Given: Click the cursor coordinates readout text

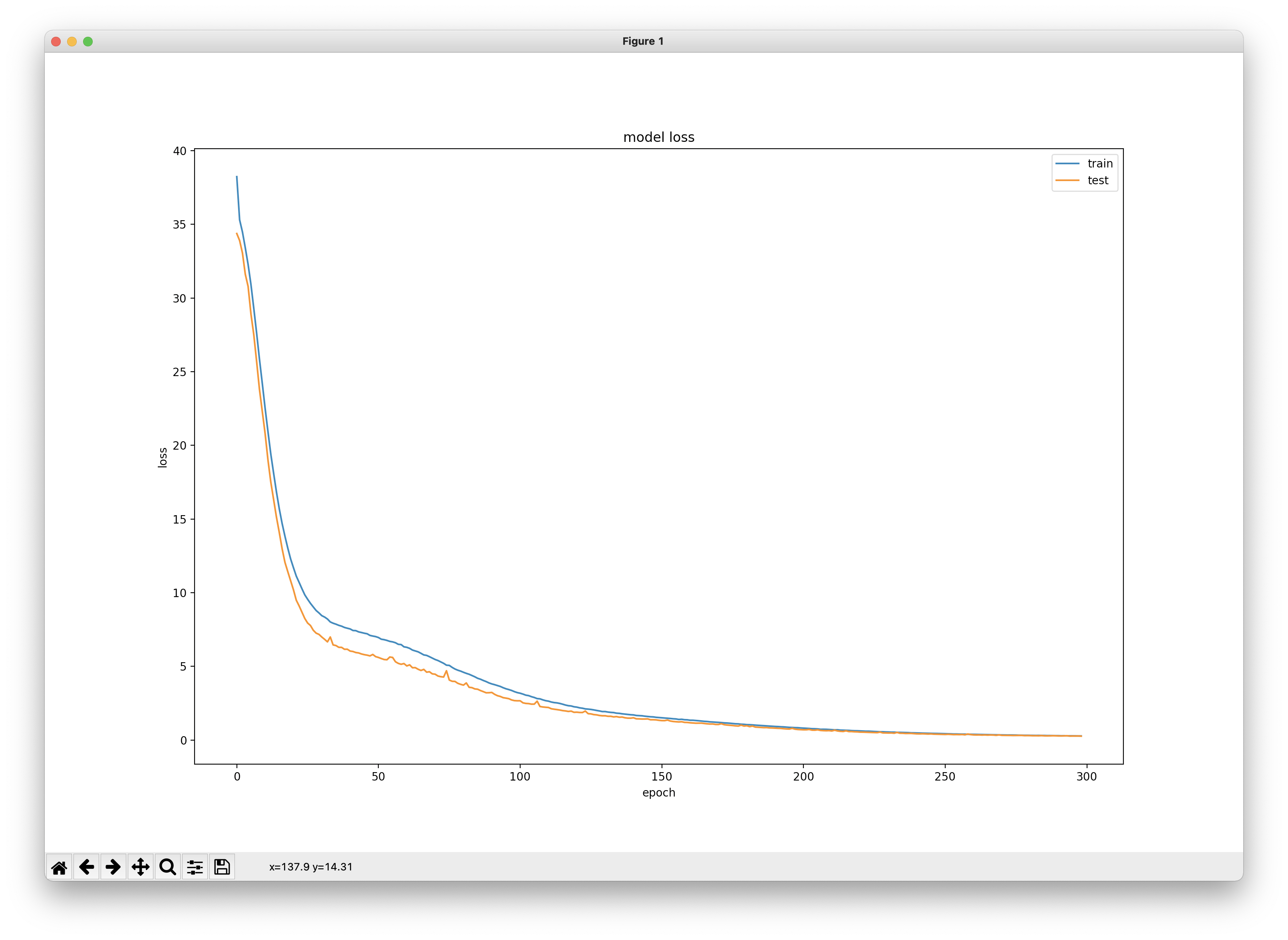Looking at the screenshot, I should pyautogui.click(x=310, y=867).
